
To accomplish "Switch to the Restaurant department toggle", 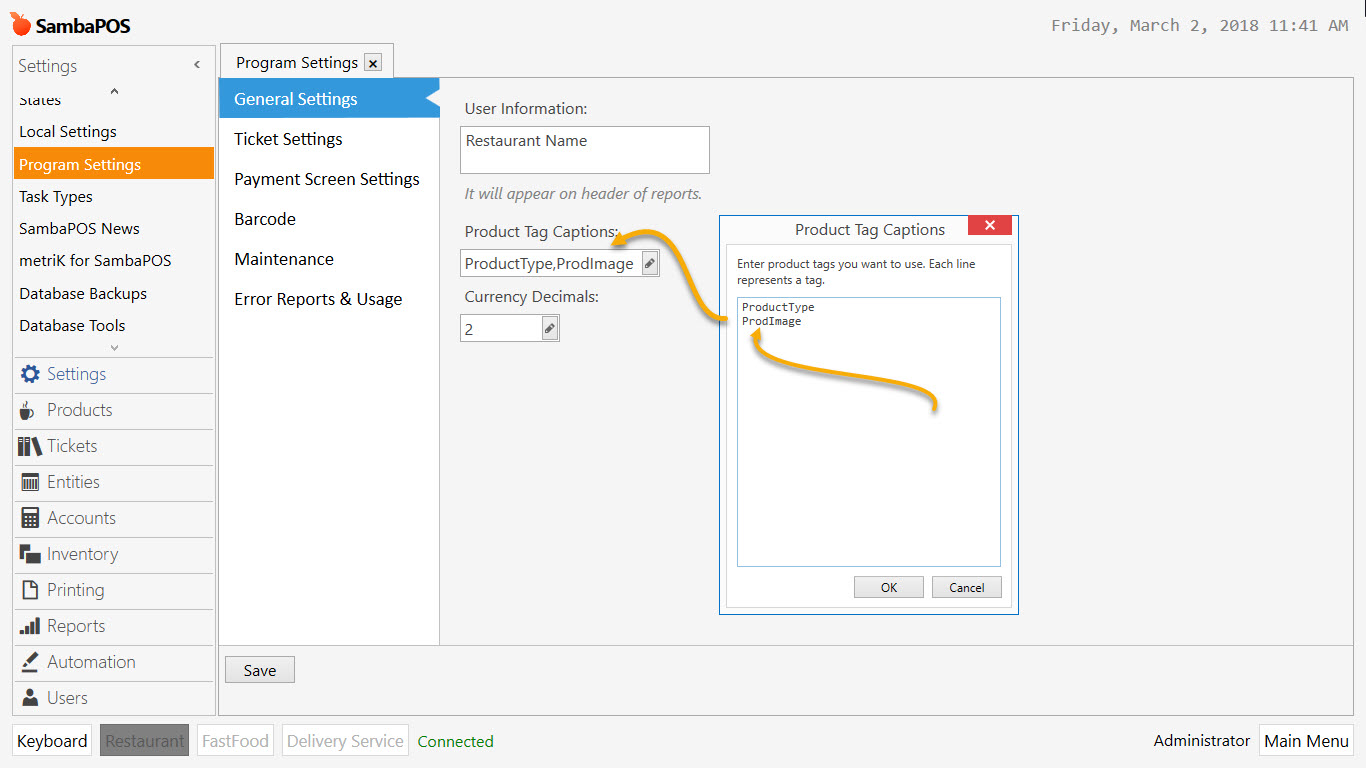I will tap(144, 741).
